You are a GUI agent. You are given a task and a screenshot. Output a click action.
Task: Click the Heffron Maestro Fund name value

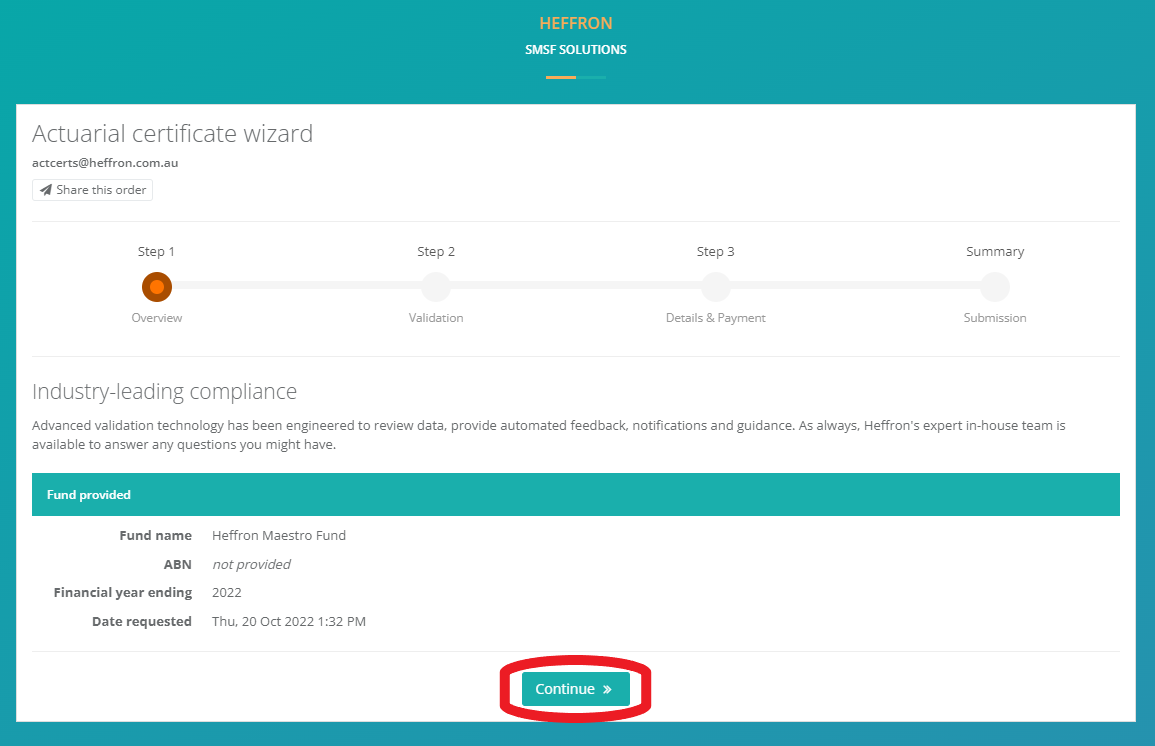click(279, 535)
